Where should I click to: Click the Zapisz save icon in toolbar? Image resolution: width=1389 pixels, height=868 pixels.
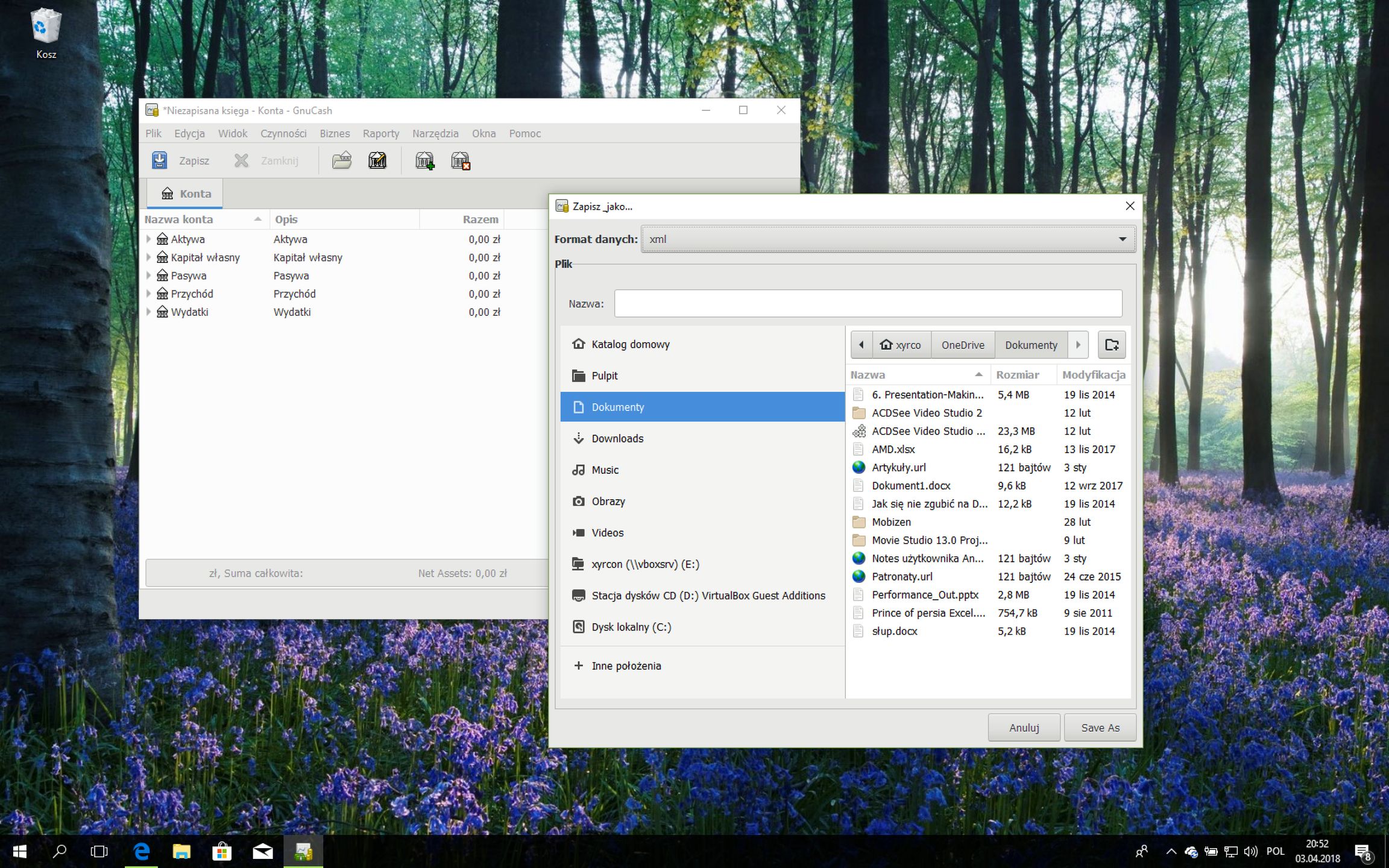160,160
